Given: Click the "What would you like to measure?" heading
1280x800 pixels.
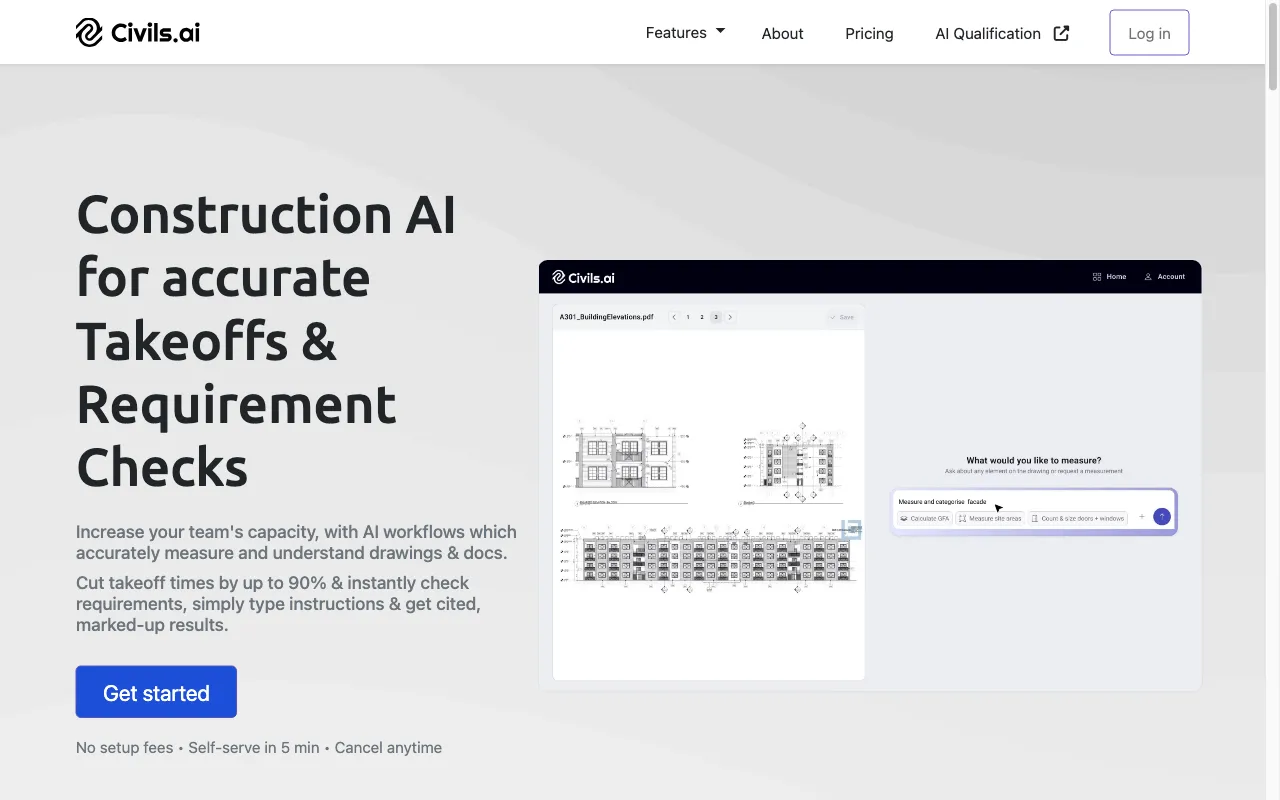Looking at the screenshot, I should [1033, 461].
